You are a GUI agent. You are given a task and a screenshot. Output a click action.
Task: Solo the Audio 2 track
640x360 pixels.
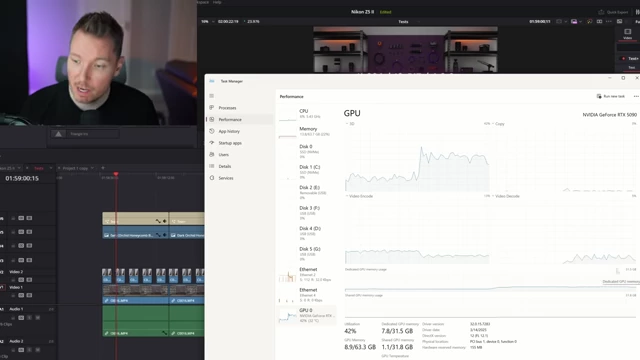[29, 350]
